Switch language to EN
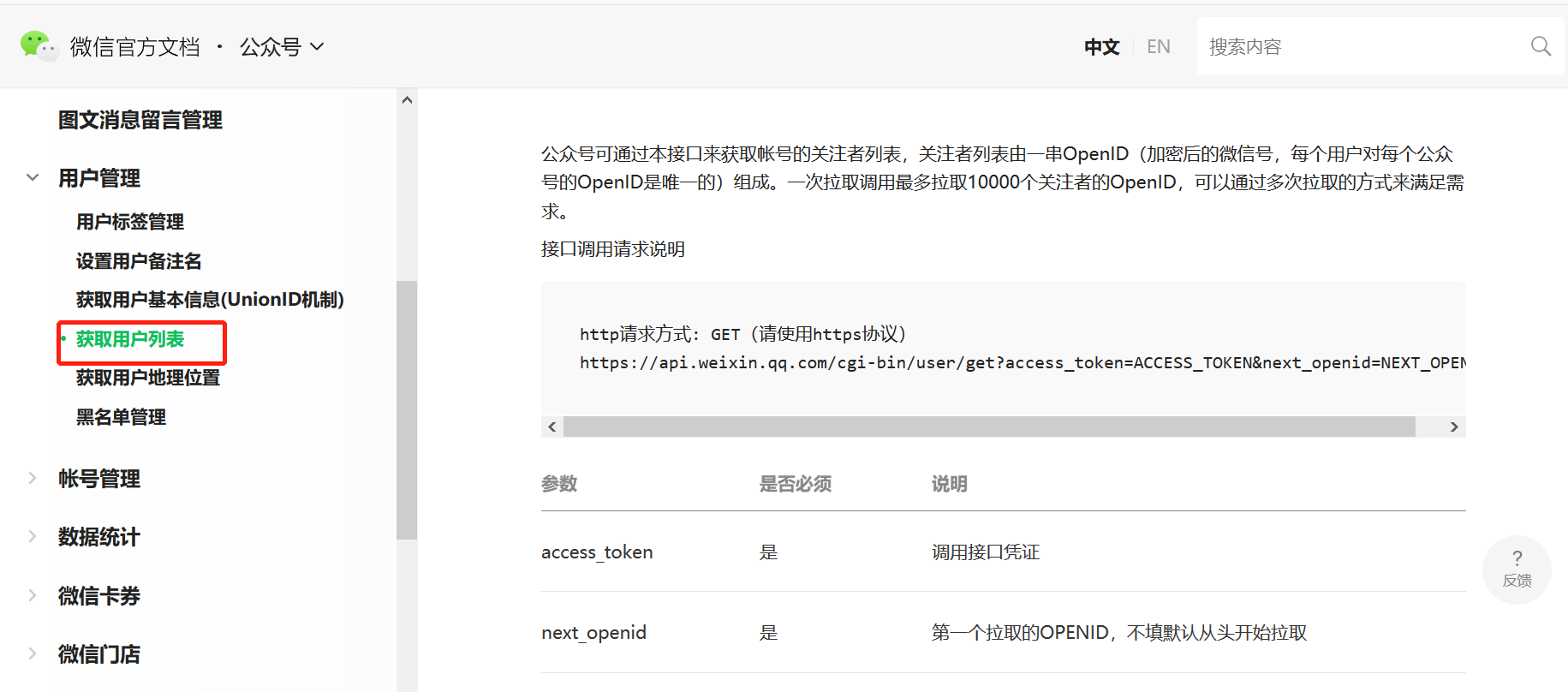The height and width of the screenshot is (692, 1568). pyautogui.click(x=1159, y=46)
